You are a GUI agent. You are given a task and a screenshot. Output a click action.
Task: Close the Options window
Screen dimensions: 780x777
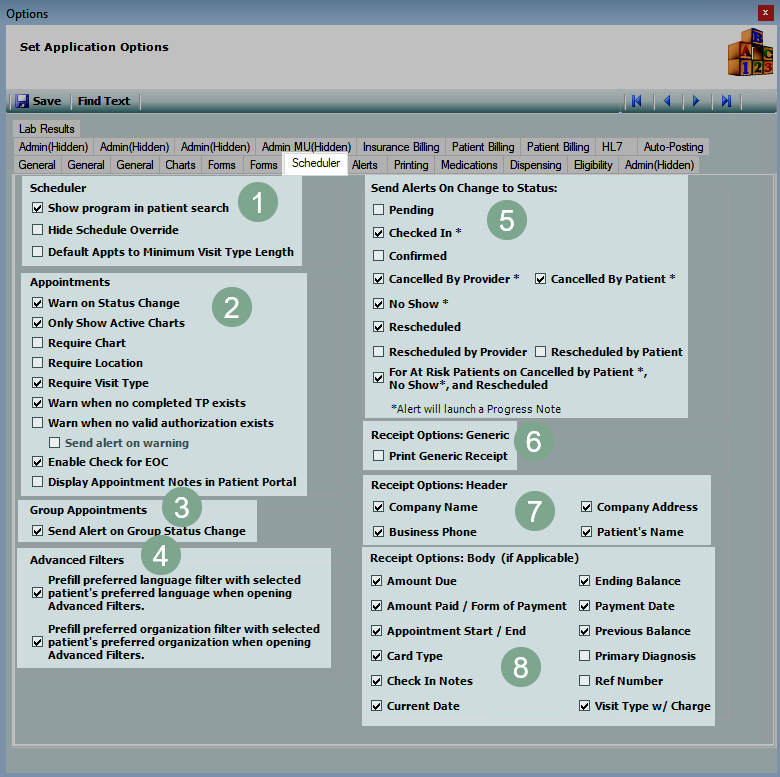coord(766,13)
